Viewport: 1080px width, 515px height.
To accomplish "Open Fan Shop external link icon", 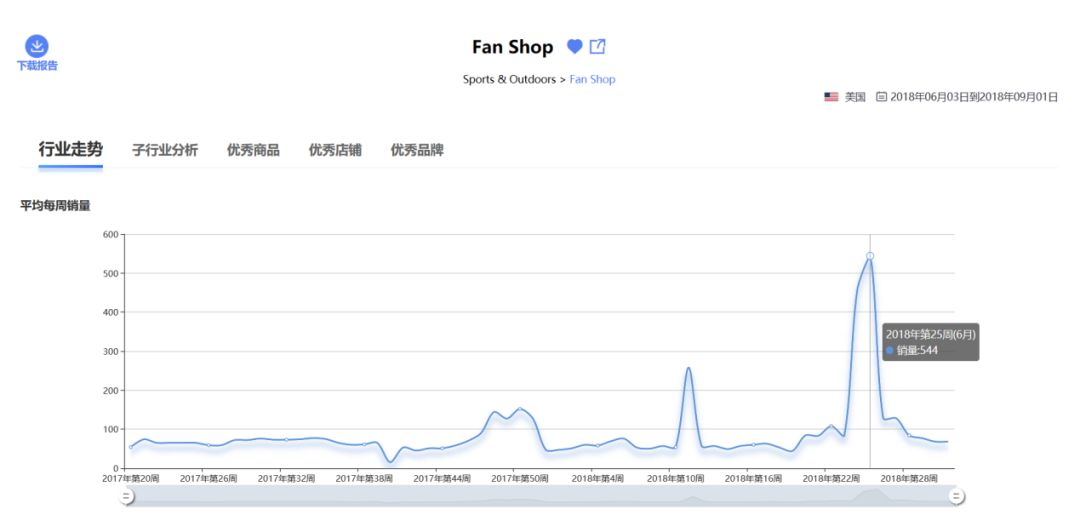I will point(597,46).
